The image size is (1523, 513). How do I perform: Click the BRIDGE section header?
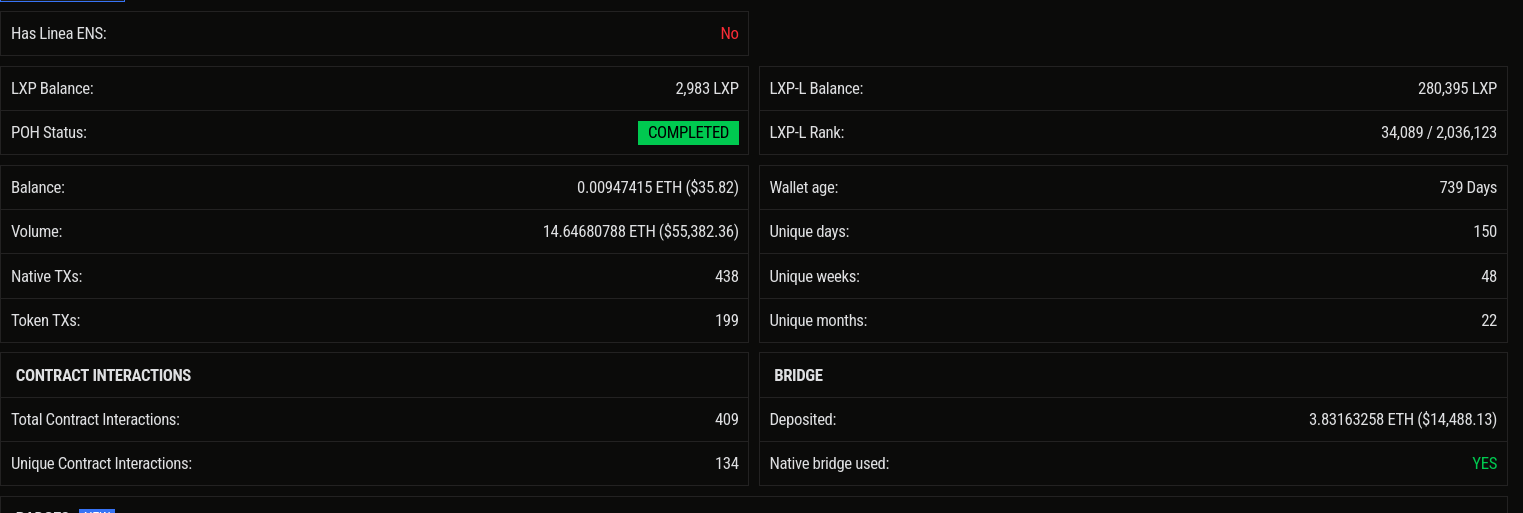798,376
